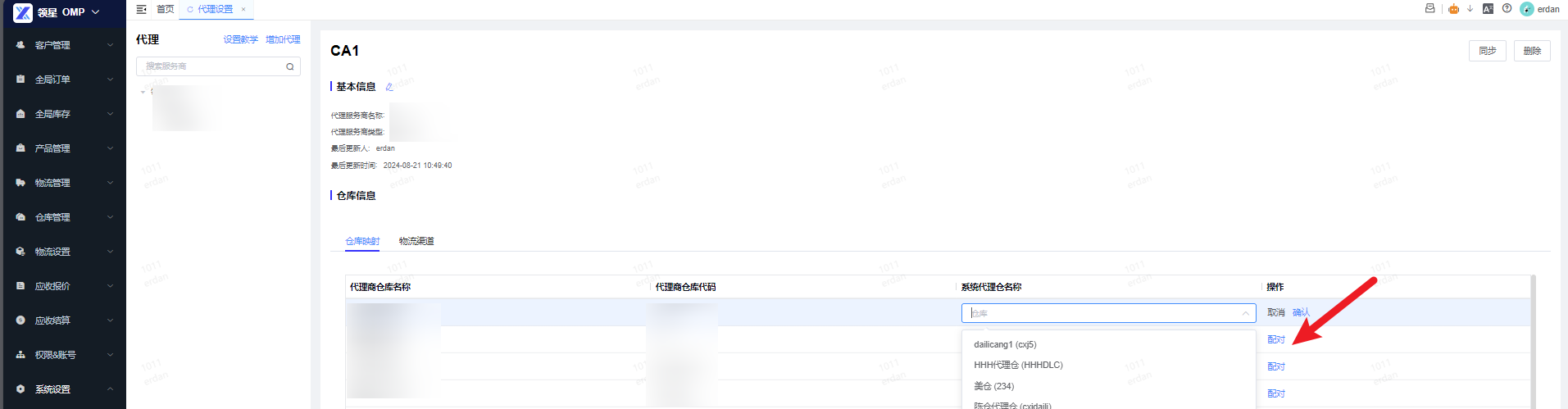
Task: Click the magnifier icon in 搜索服务商 box
Action: click(290, 66)
